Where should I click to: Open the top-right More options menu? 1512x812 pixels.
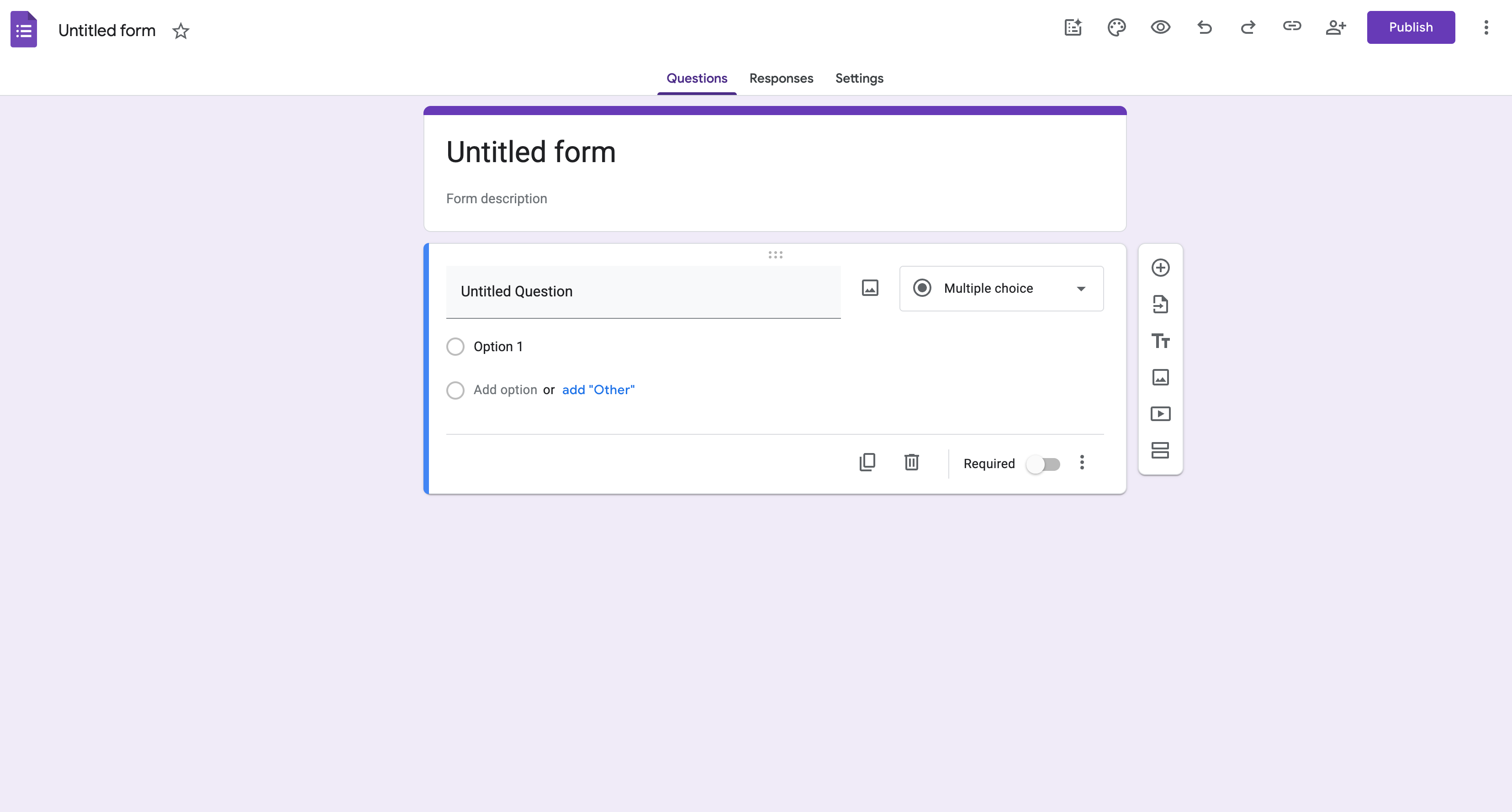1486,27
